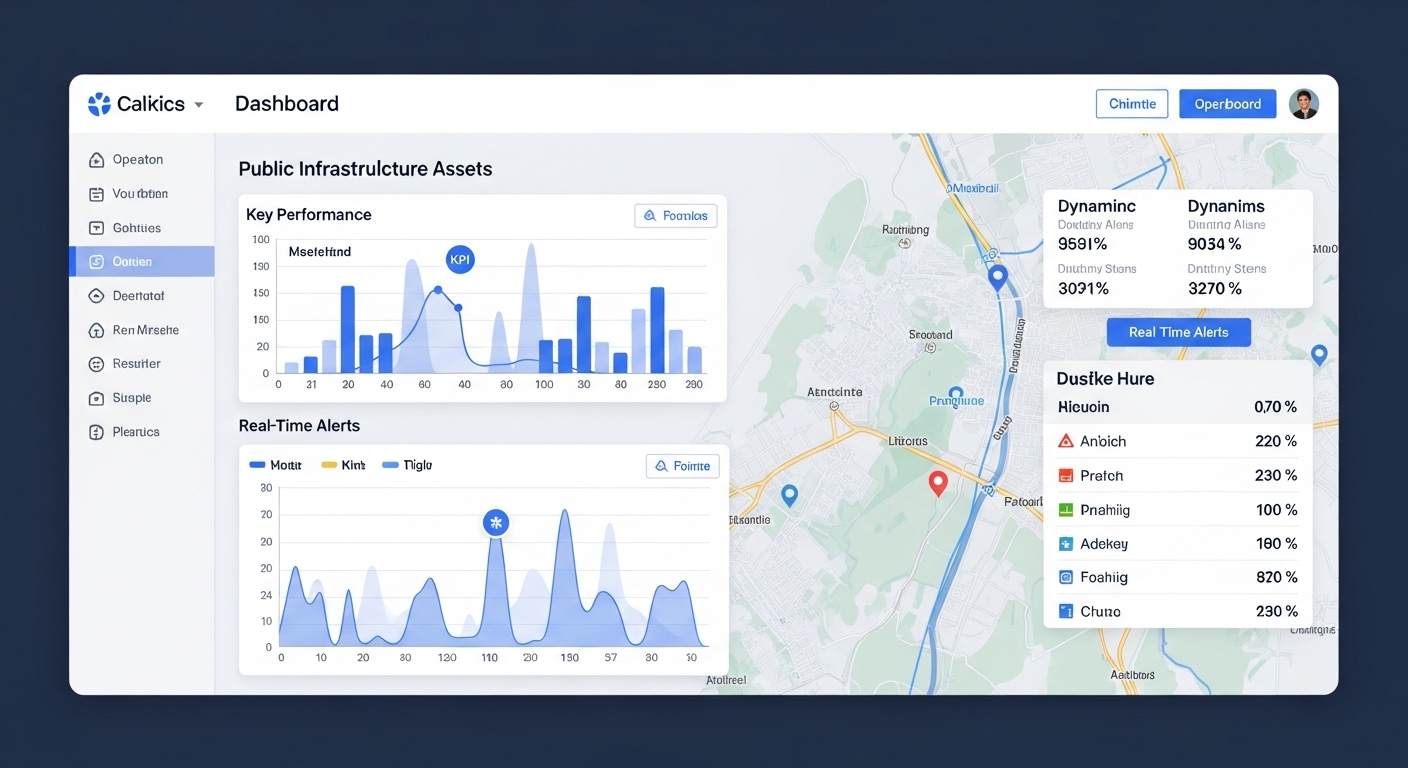Select the highlighted Oatiien sidebar item
1408x768 pixels.
pos(141,262)
